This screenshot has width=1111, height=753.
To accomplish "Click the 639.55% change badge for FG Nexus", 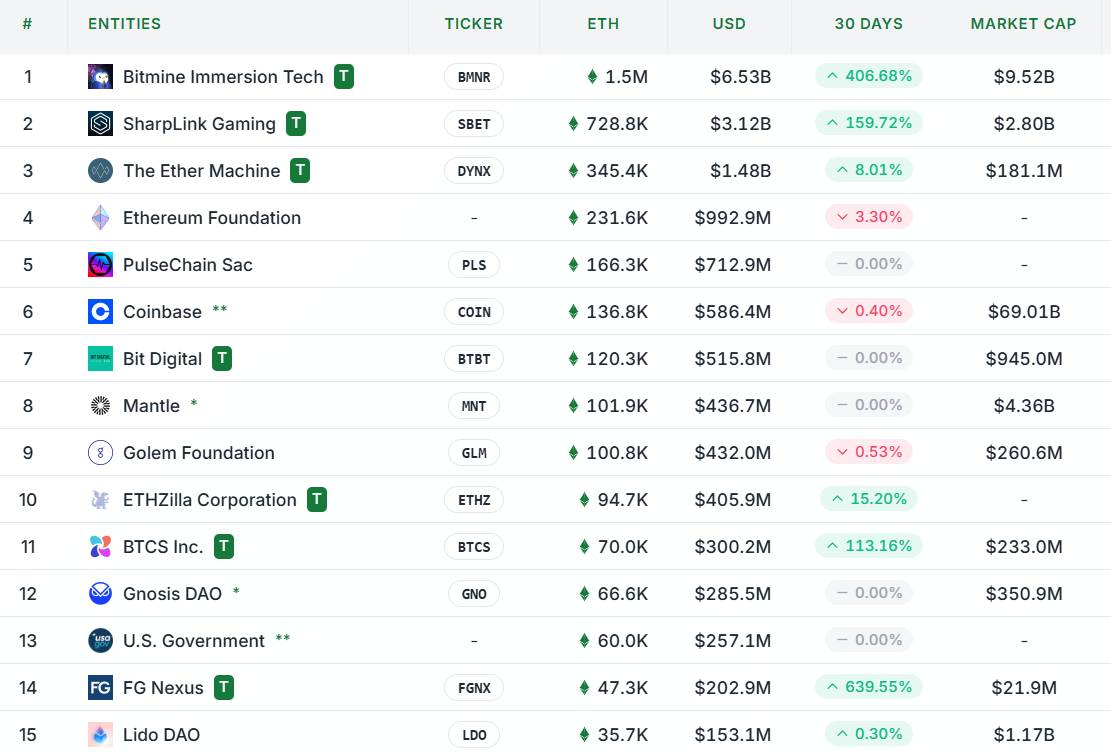I will click(869, 686).
